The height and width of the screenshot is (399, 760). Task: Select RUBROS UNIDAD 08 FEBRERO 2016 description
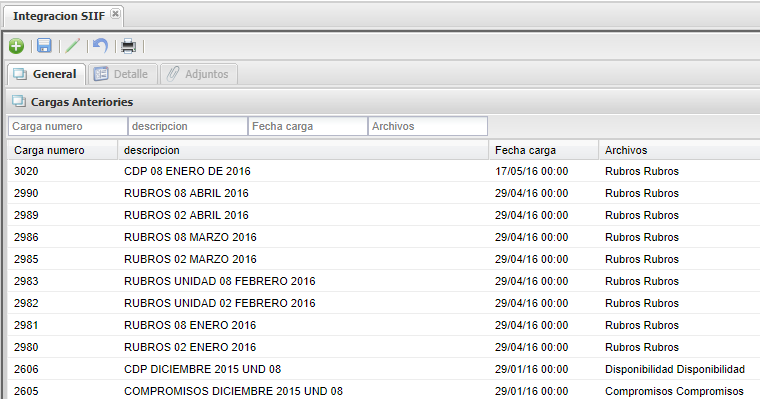pos(220,281)
